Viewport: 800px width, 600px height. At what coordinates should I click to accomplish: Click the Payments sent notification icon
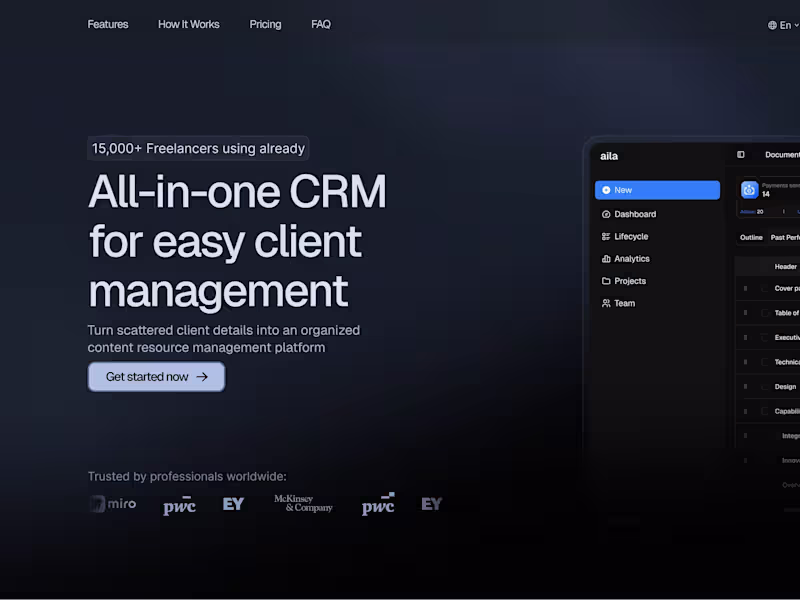click(749, 190)
